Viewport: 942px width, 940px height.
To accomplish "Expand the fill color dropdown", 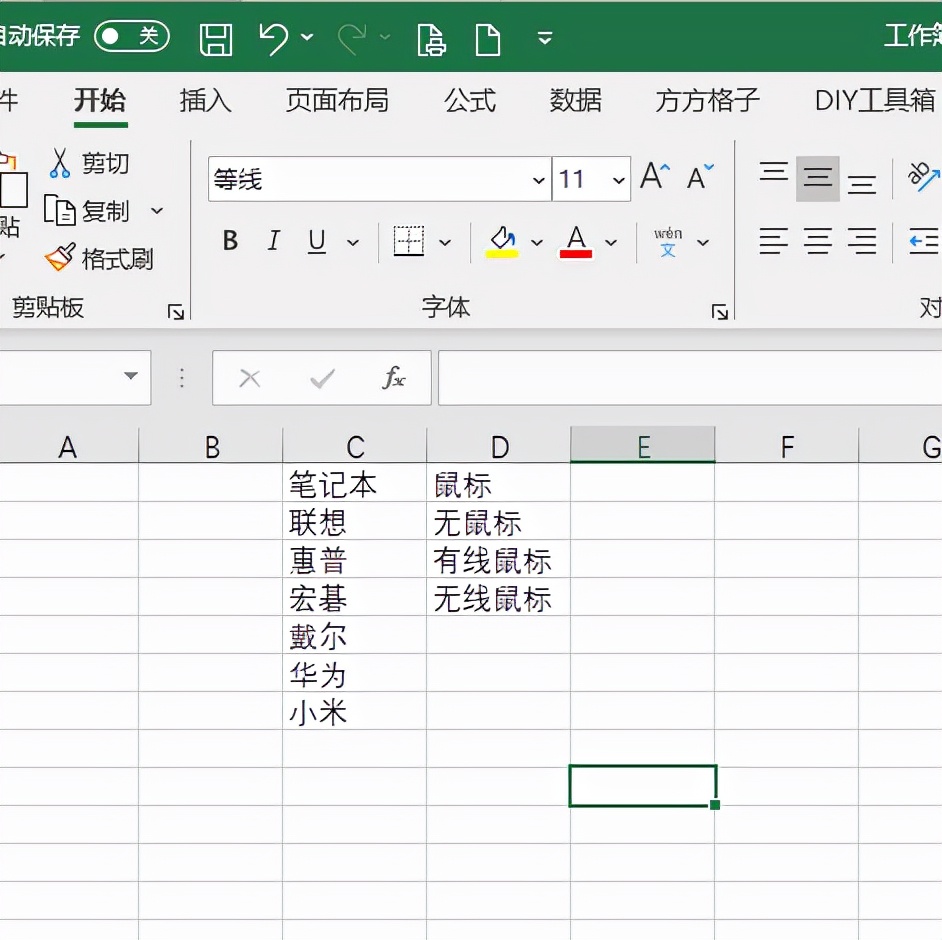I will coord(536,243).
